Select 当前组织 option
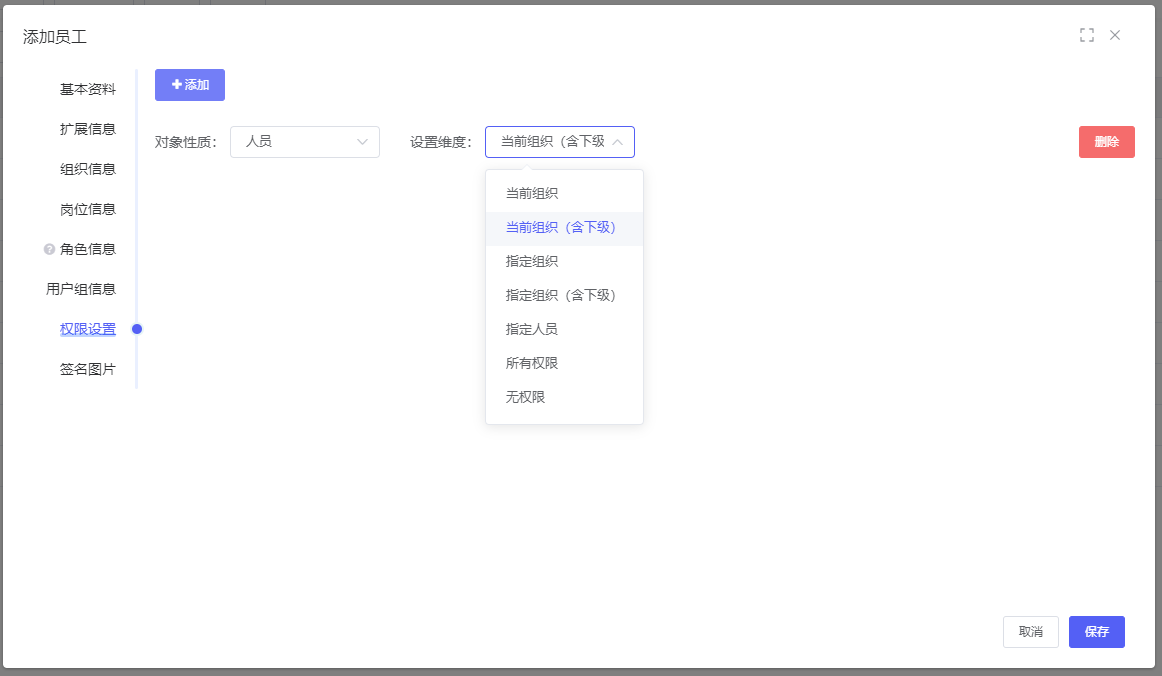Viewport: 1162px width, 676px height. point(532,193)
